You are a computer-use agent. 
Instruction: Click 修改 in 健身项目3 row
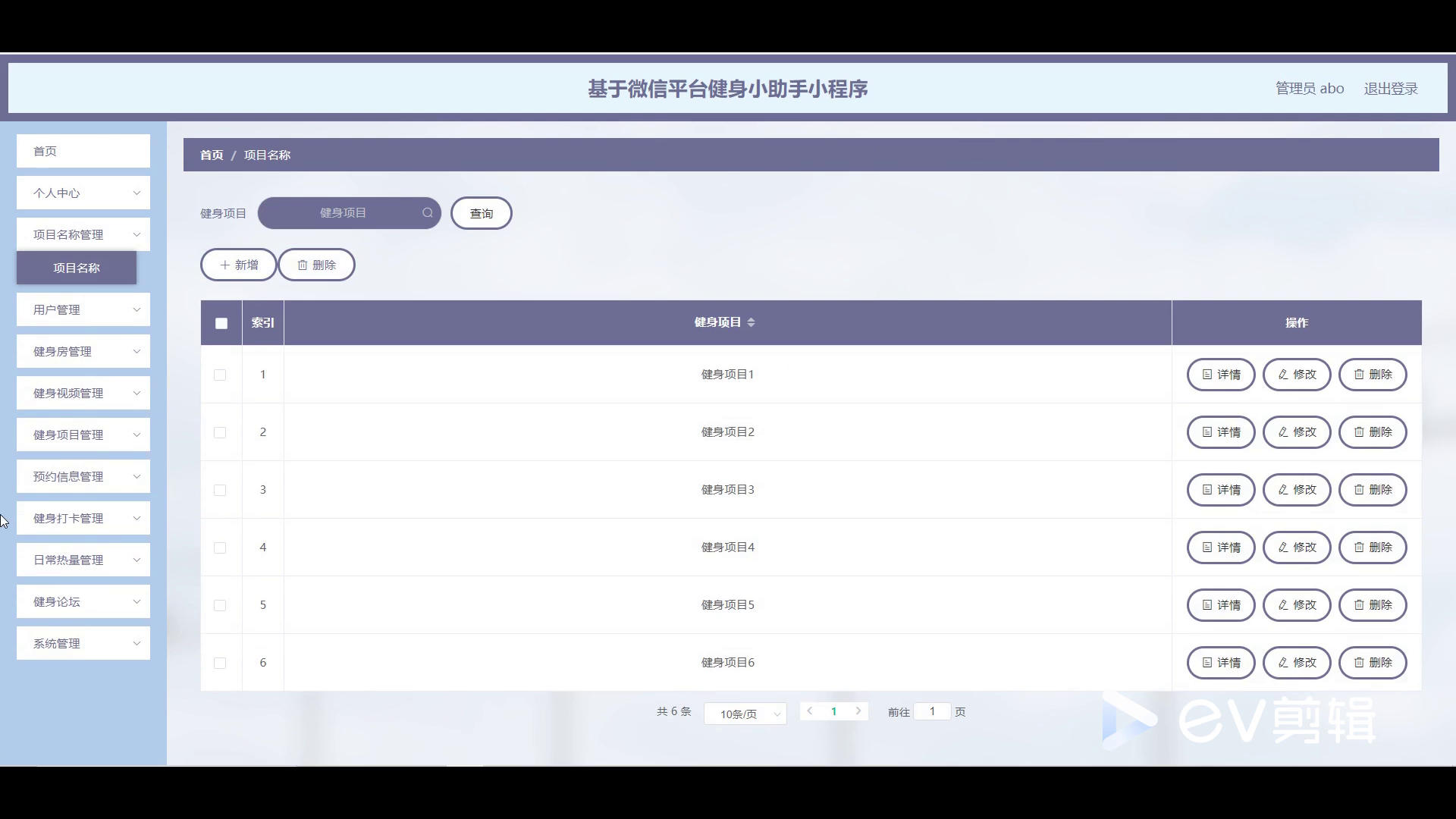point(1297,490)
